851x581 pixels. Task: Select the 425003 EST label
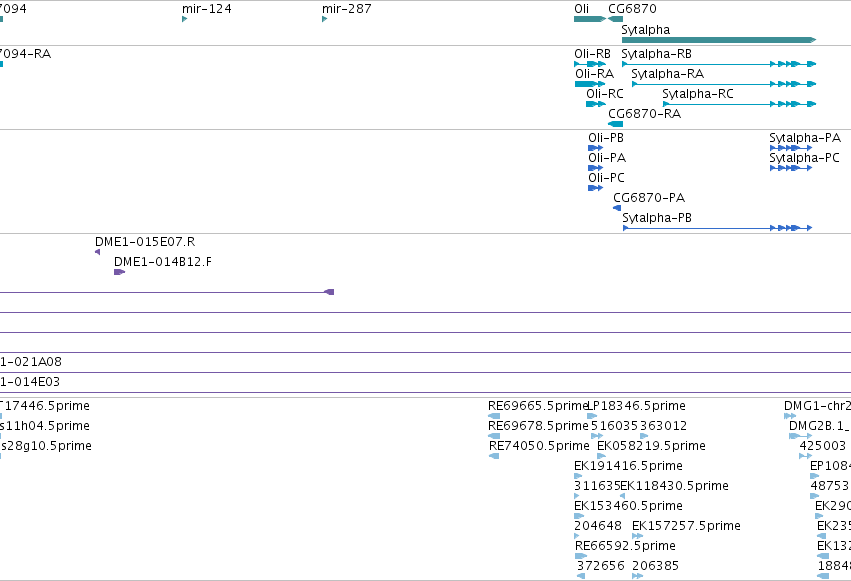[823, 446]
